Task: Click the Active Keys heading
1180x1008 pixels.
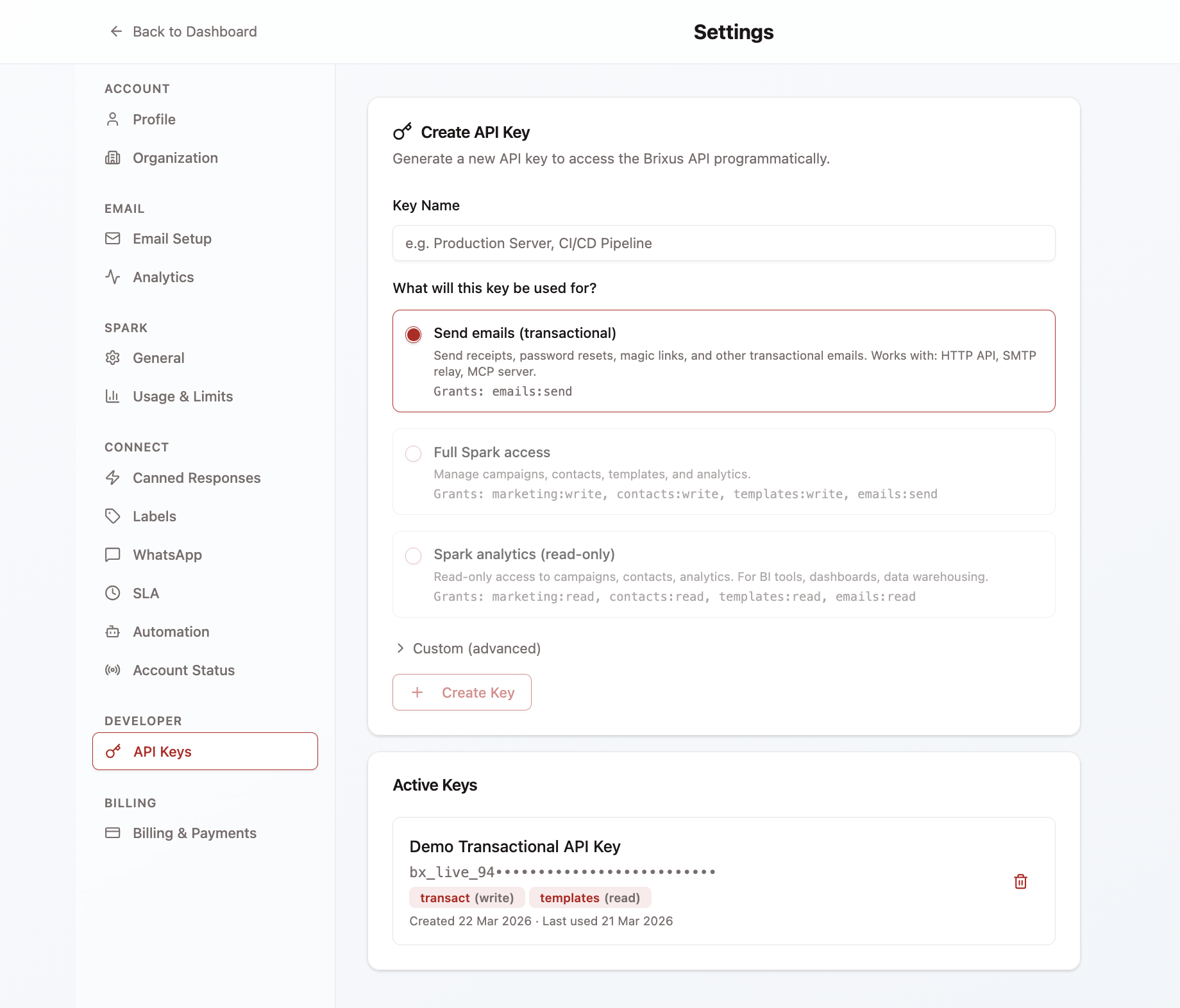Action: (x=435, y=785)
